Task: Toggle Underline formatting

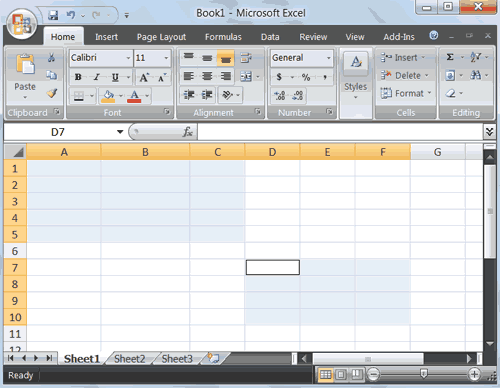Action: click(115, 77)
